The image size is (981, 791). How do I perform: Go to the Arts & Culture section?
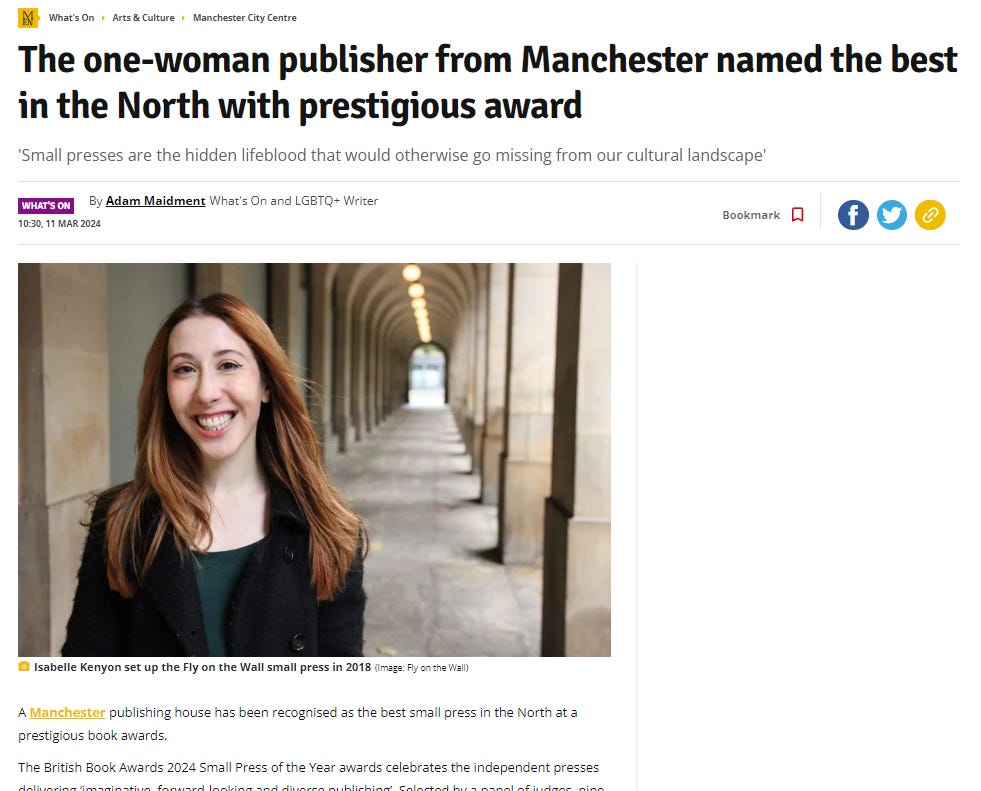143,18
